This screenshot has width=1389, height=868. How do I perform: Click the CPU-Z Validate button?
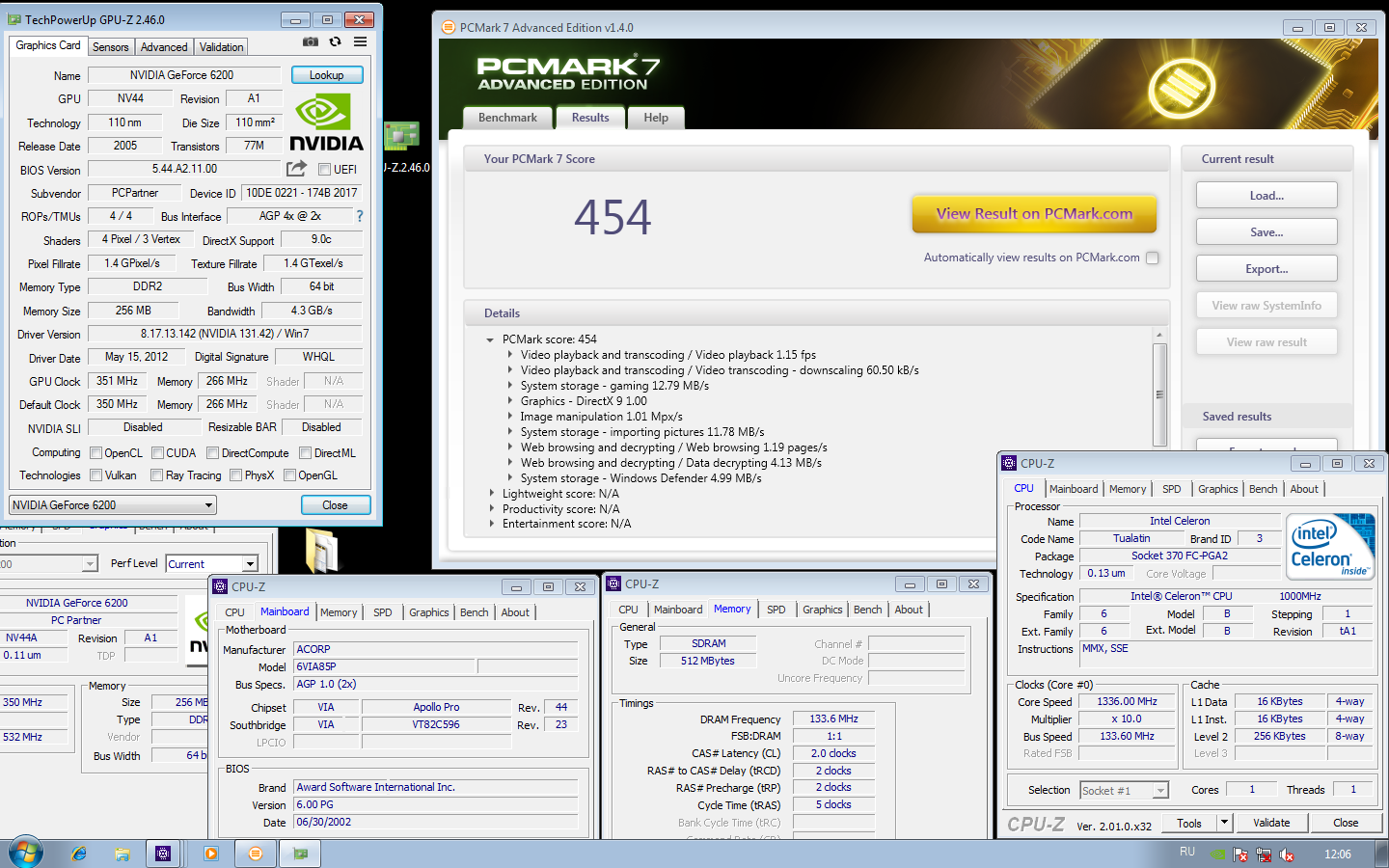(1271, 823)
